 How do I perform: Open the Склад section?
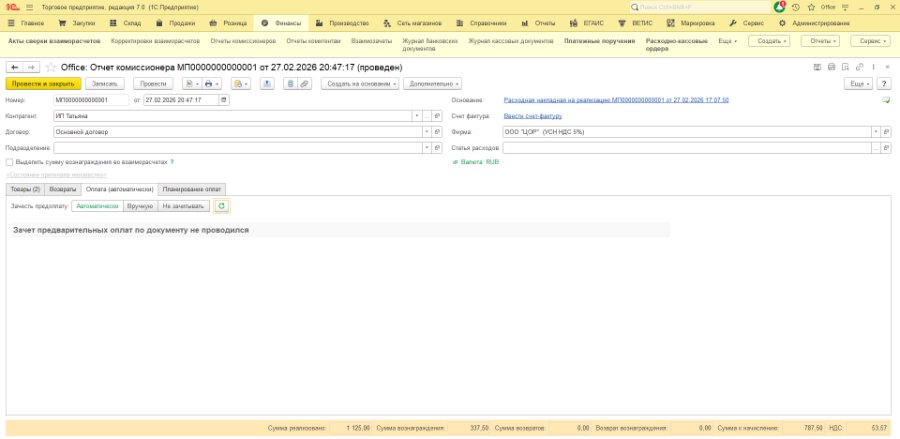pos(125,23)
